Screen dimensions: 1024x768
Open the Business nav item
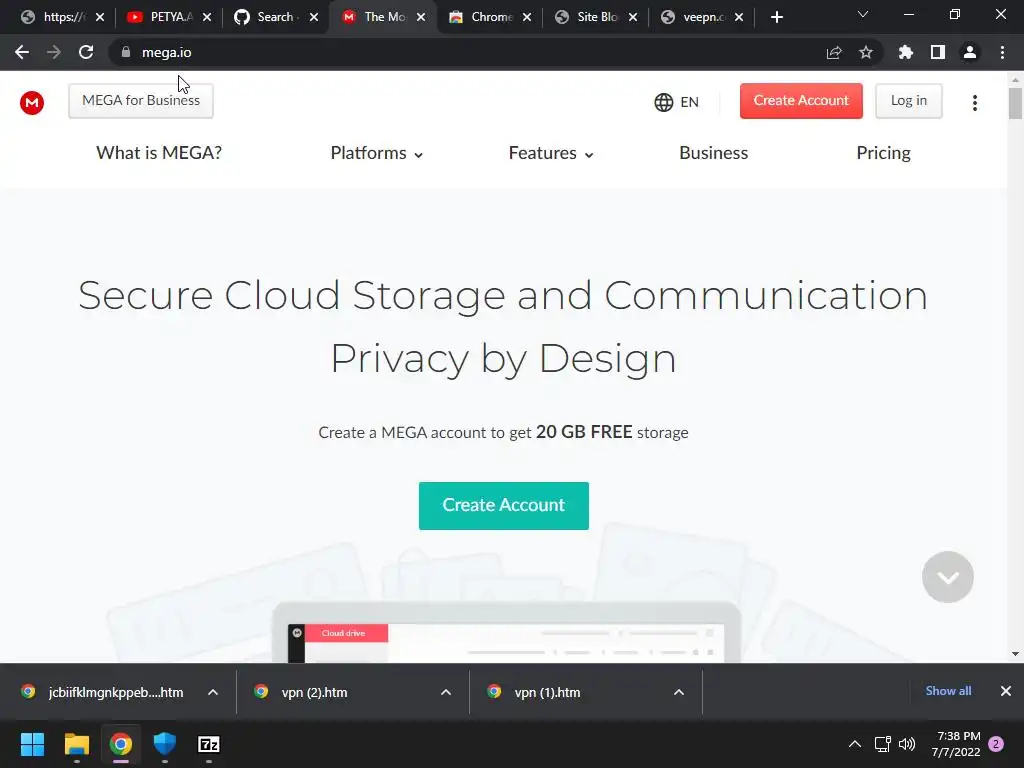[714, 153]
